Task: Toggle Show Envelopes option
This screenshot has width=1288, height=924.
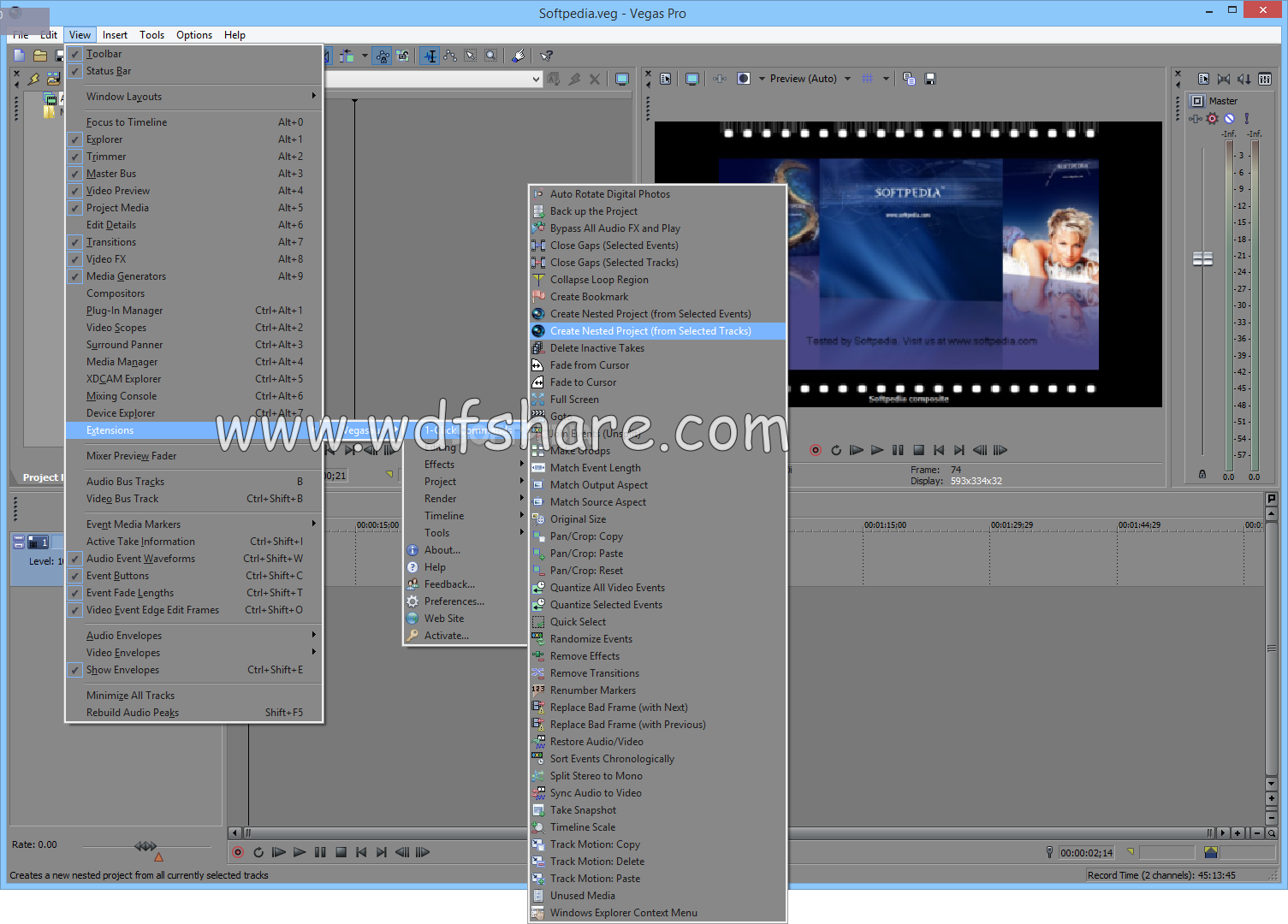Action: tap(194, 670)
